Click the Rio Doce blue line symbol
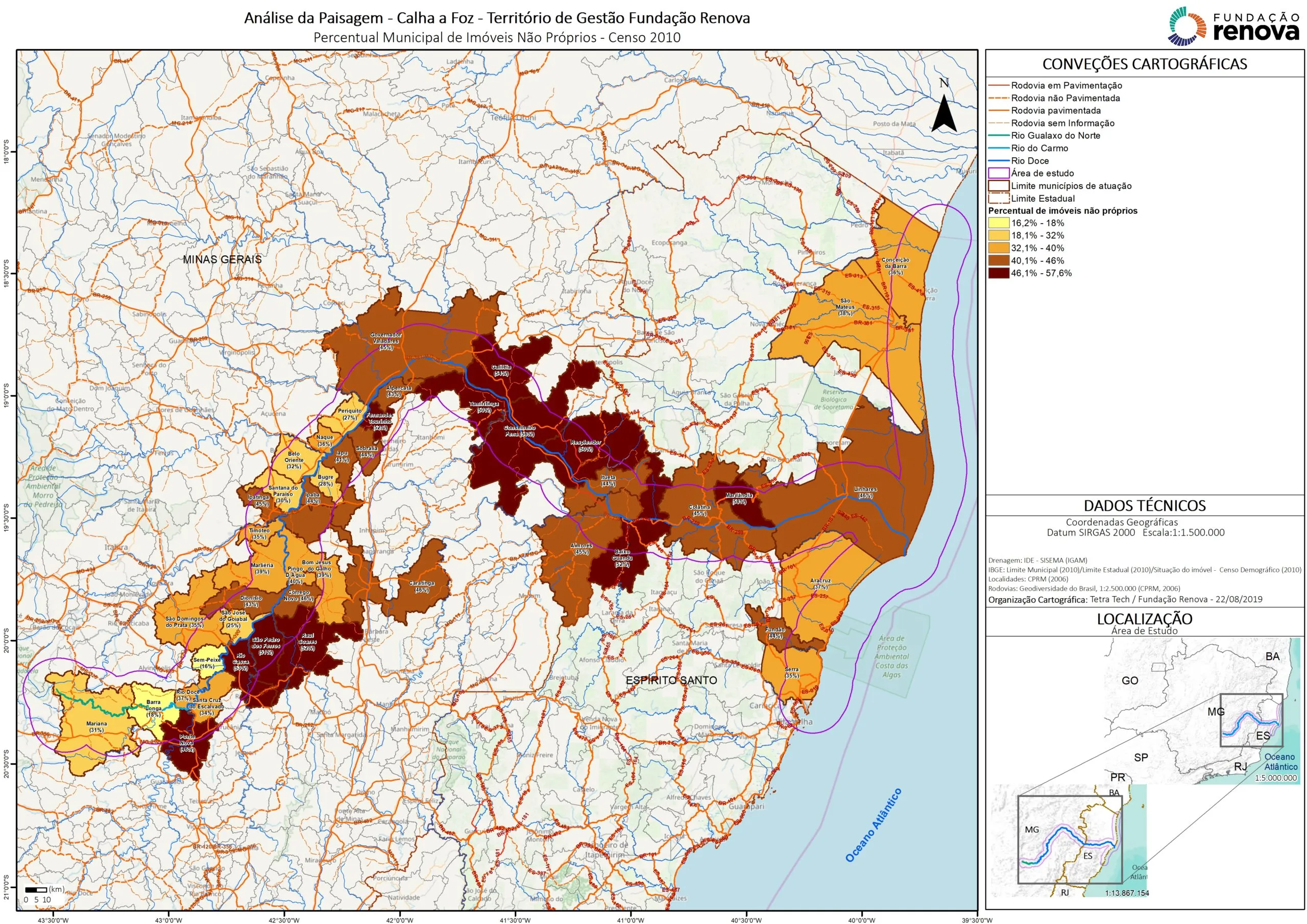This screenshot has width=1307, height=924. point(999,160)
